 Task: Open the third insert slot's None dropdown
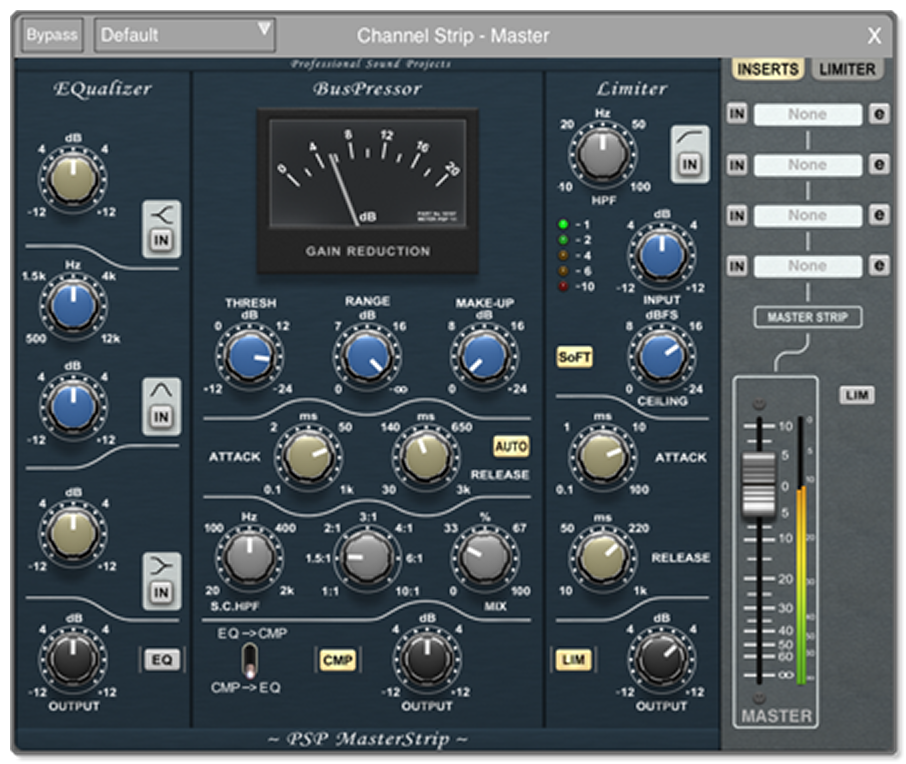point(808,216)
